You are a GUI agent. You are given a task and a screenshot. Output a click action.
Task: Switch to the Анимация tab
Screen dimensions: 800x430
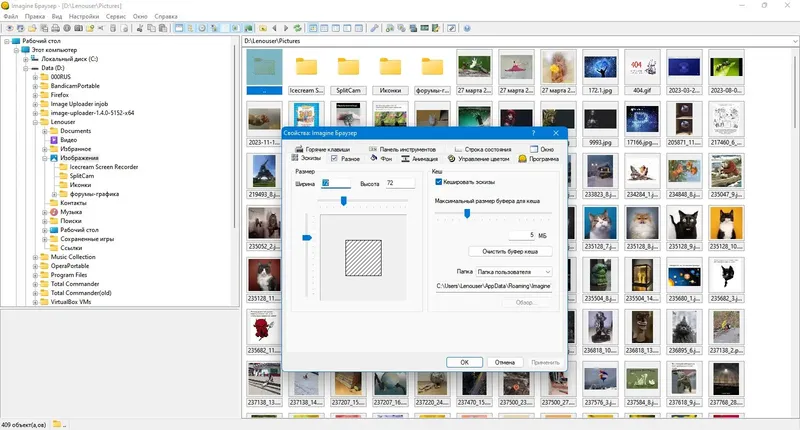point(419,159)
